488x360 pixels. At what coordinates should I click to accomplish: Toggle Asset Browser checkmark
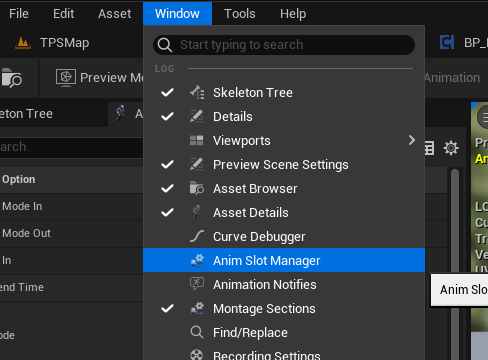click(167, 188)
